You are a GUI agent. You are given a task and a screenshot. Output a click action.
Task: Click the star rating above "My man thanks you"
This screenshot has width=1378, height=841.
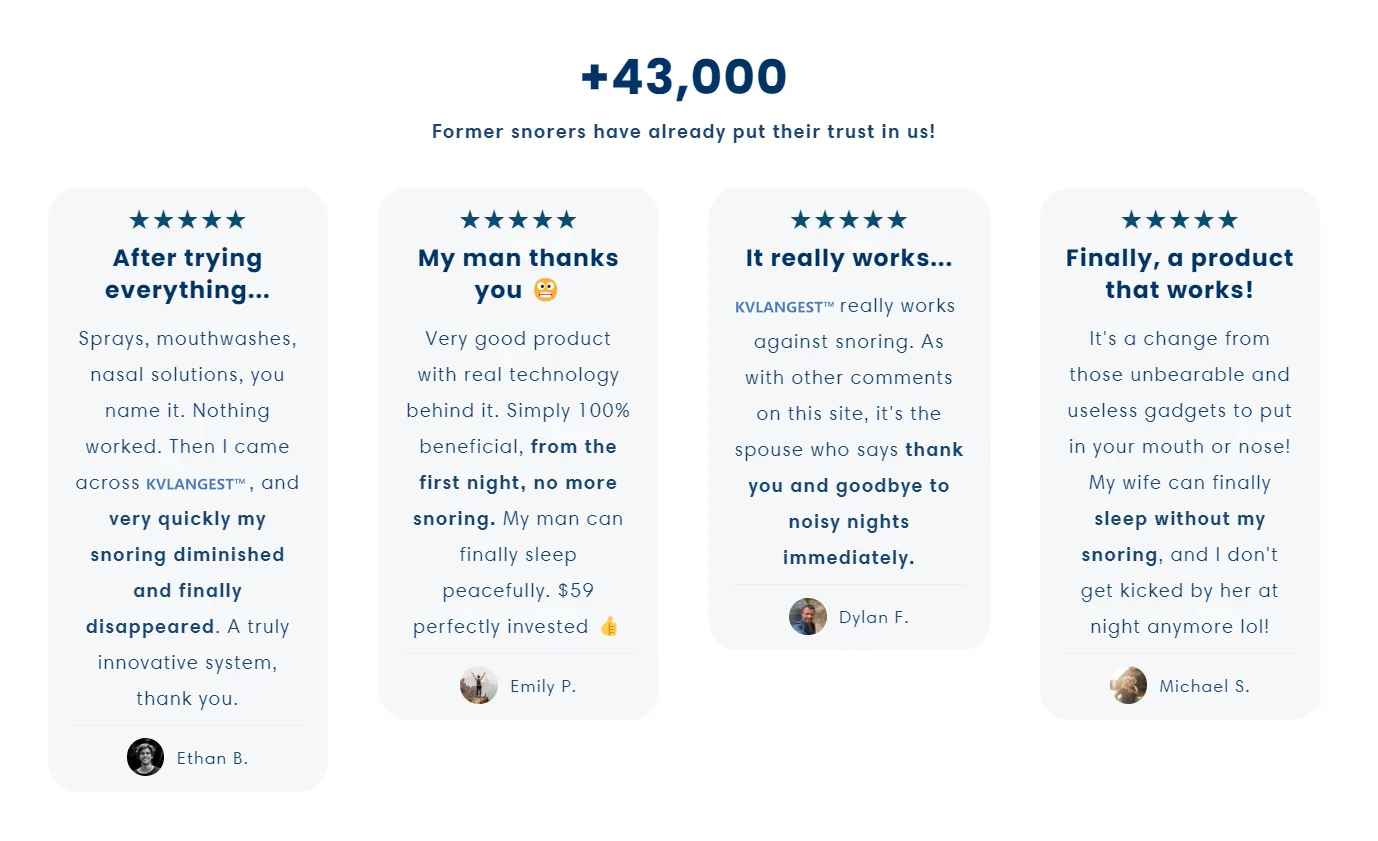pyautogui.click(x=518, y=220)
